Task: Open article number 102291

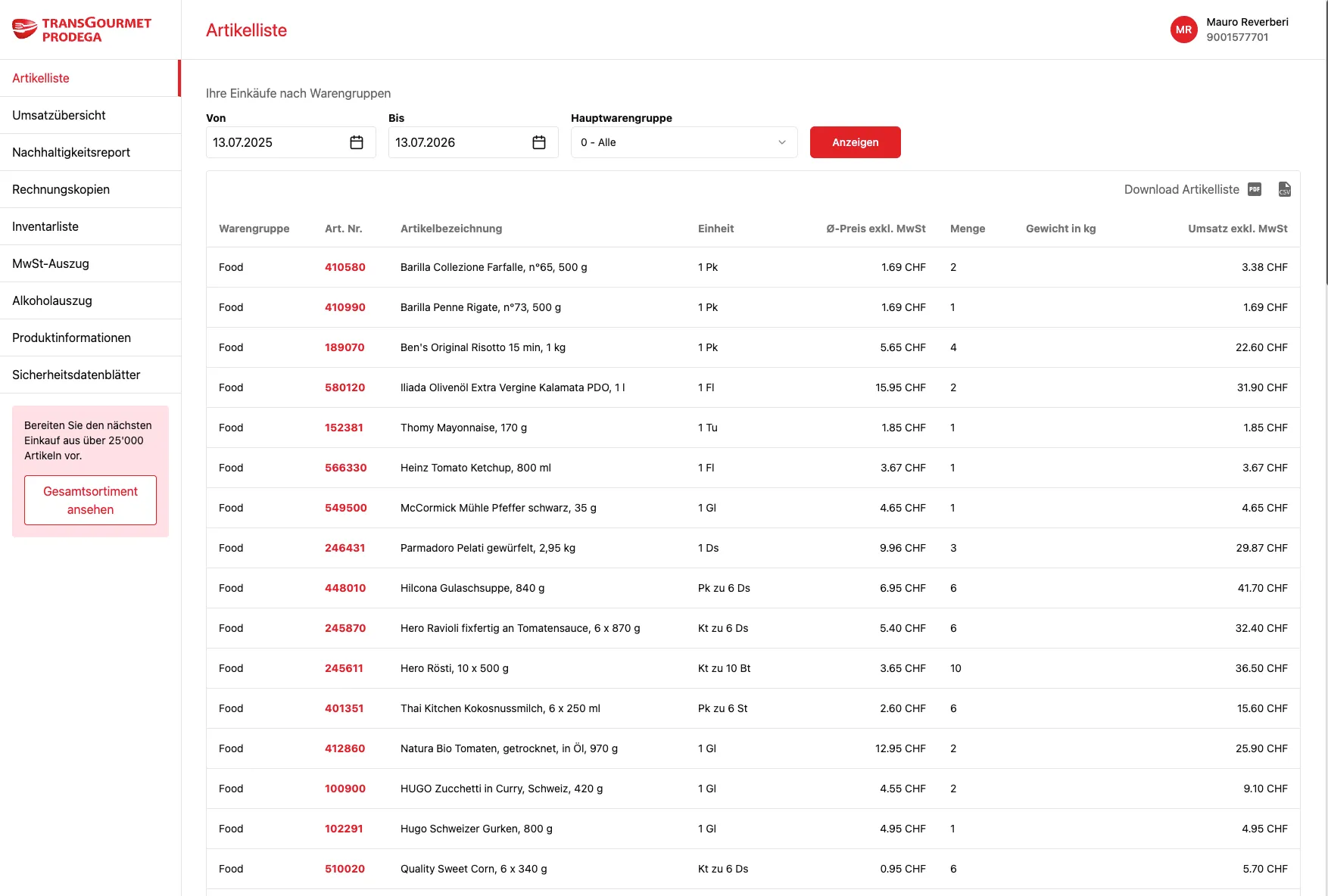Action: point(344,829)
